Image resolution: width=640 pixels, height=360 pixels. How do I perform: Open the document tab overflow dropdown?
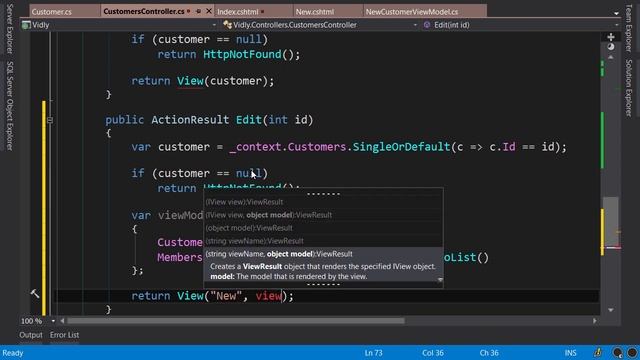(616, 13)
